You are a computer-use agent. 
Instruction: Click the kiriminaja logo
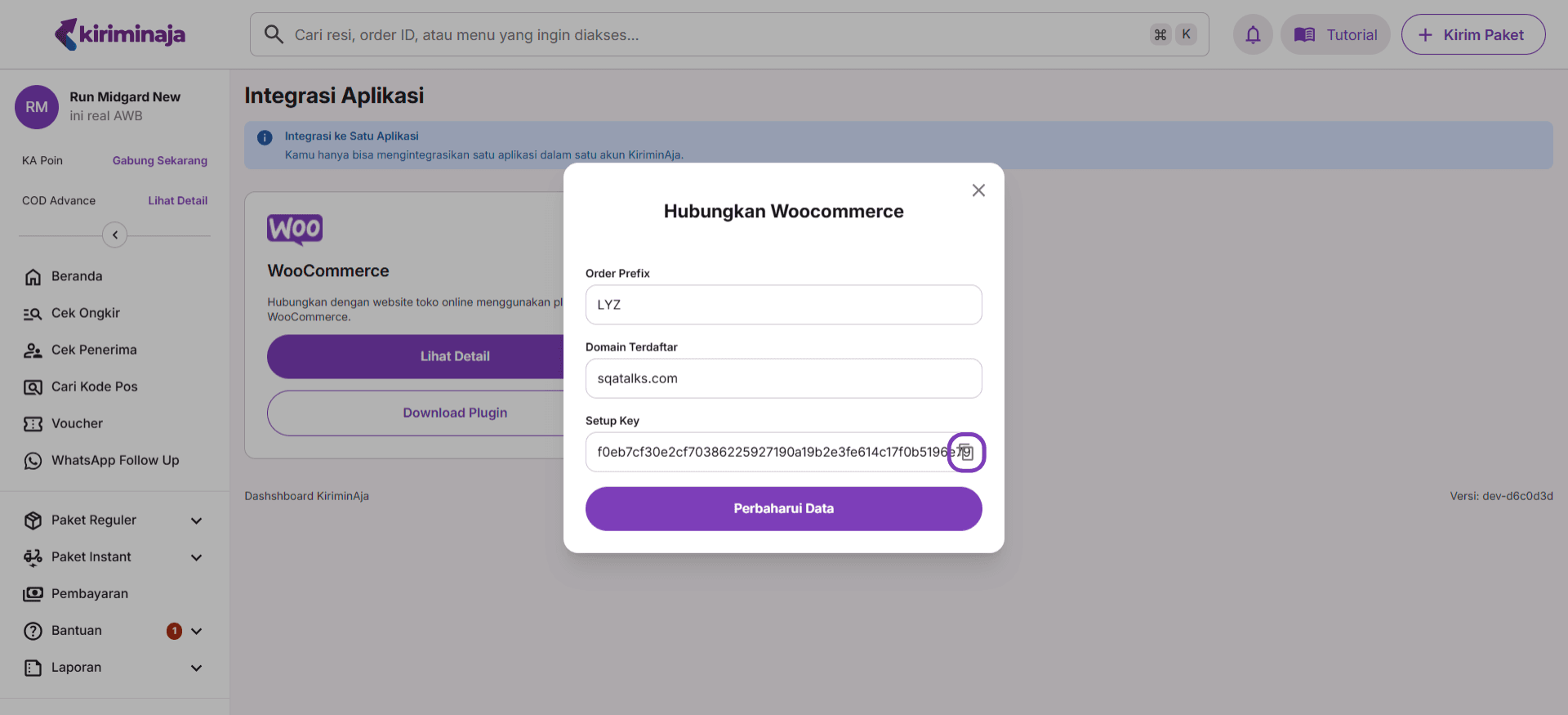[120, 34]
